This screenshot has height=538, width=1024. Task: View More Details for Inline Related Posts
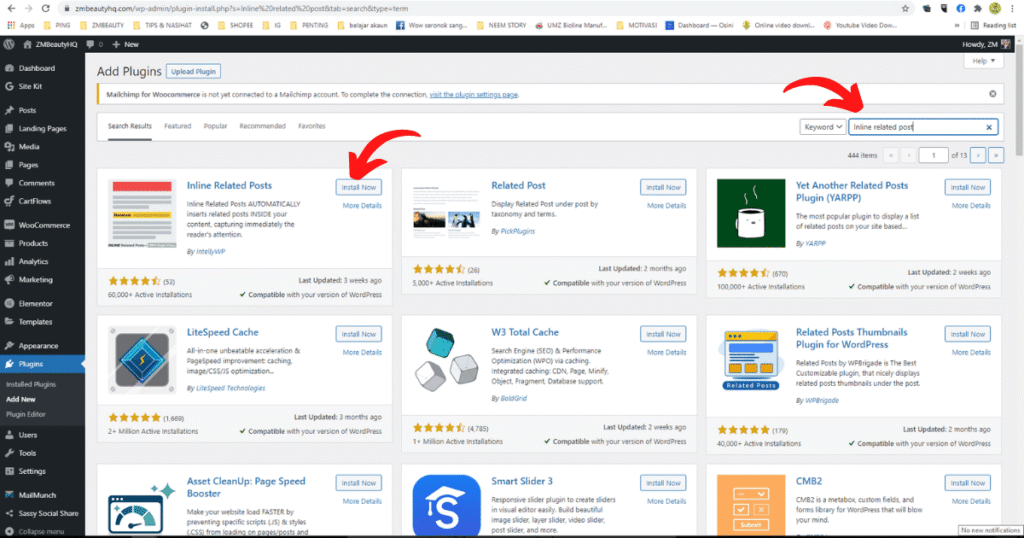(x=362, y=206)
